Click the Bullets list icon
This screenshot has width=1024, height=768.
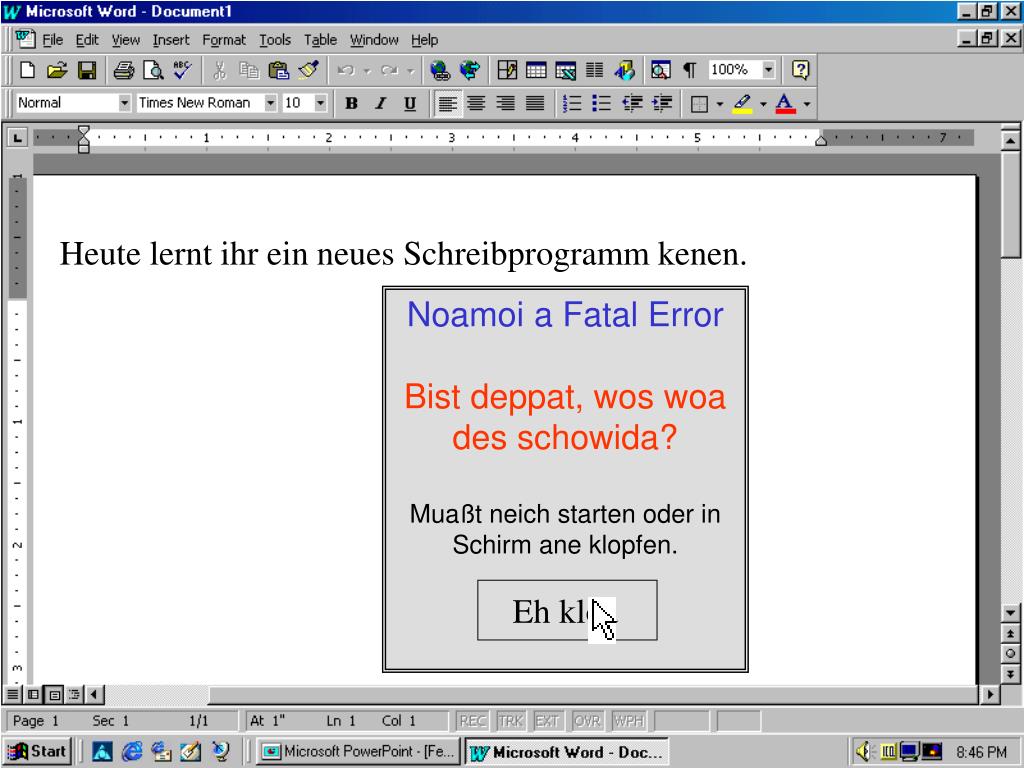[601, 103]
